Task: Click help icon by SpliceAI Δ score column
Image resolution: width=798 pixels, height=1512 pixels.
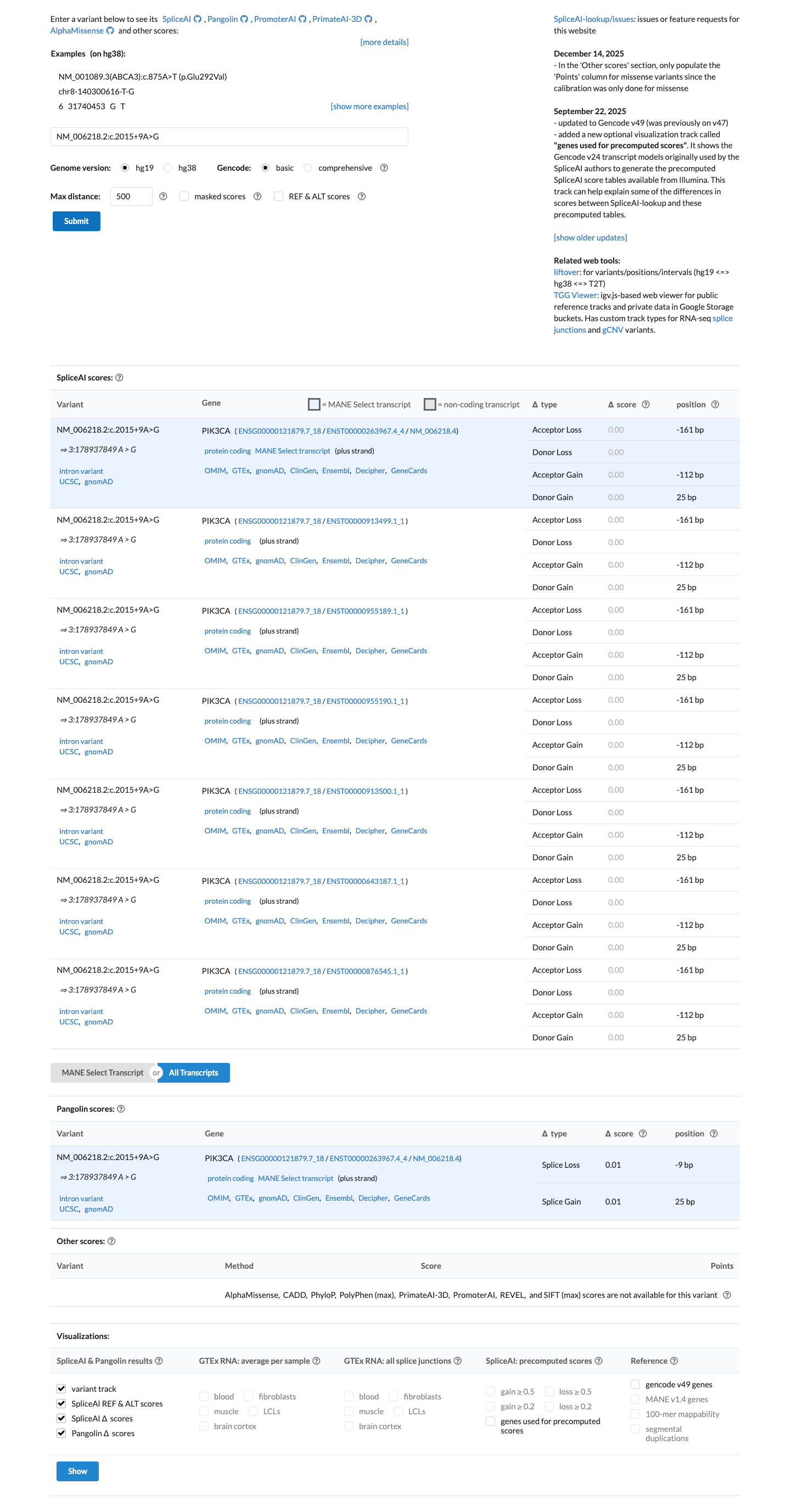Action: click(x=645, y=405)
